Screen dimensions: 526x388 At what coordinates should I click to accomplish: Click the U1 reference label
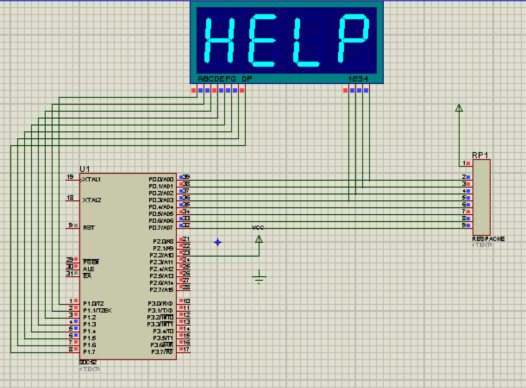(x=85, y=169)
